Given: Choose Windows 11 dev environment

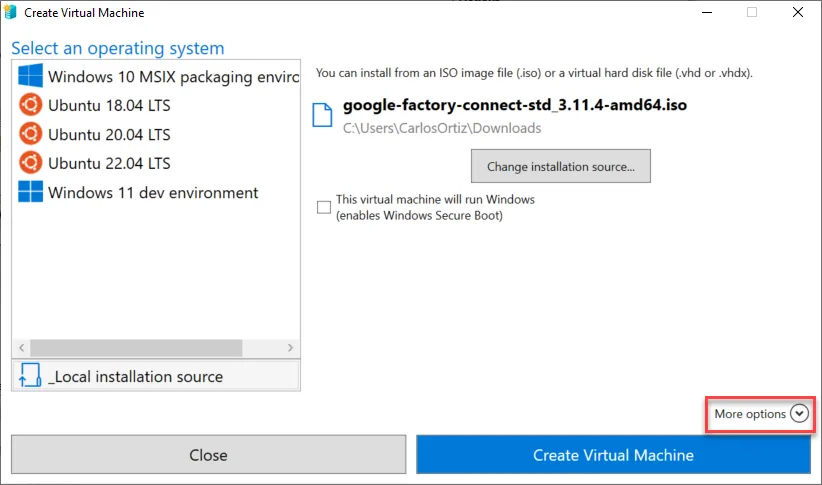Looking at the screenshot, I should [156, 192].
